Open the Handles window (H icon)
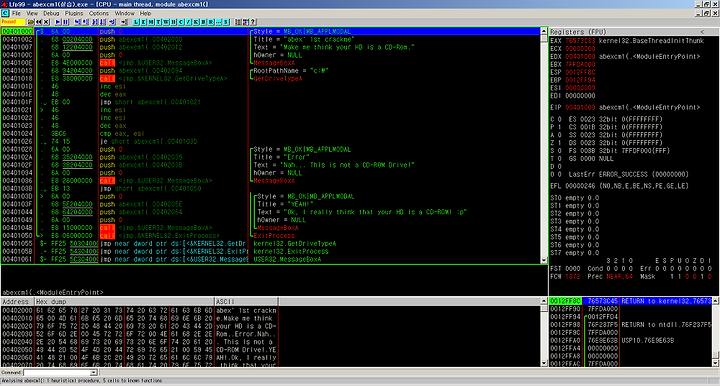The image size is (720, 386). pyautogui.click(x=174, y=22)
